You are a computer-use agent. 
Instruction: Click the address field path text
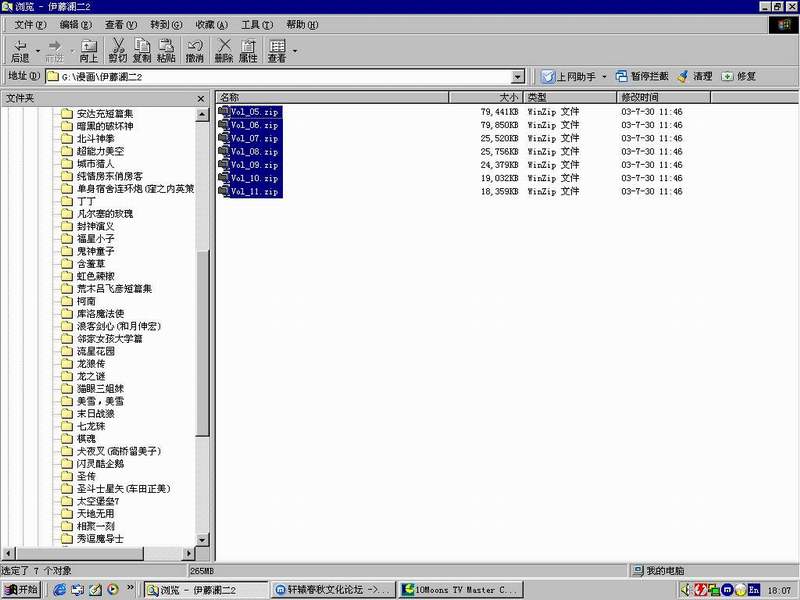click(x=102, y=77)
